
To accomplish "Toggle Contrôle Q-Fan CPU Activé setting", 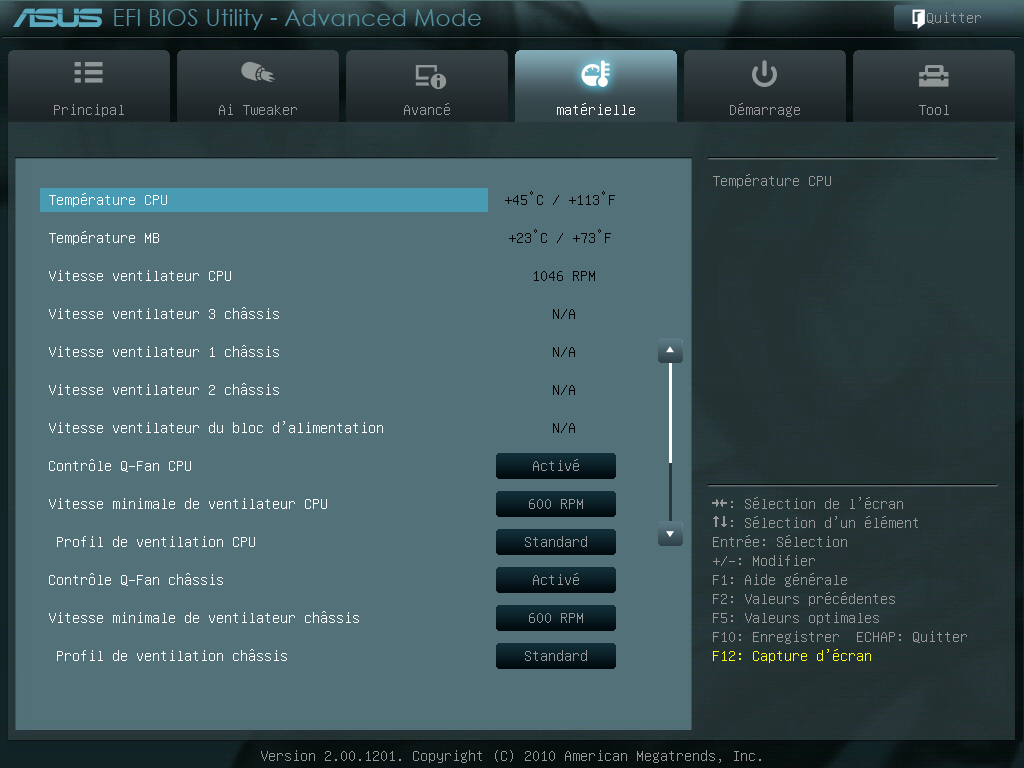I will (555, 466).
